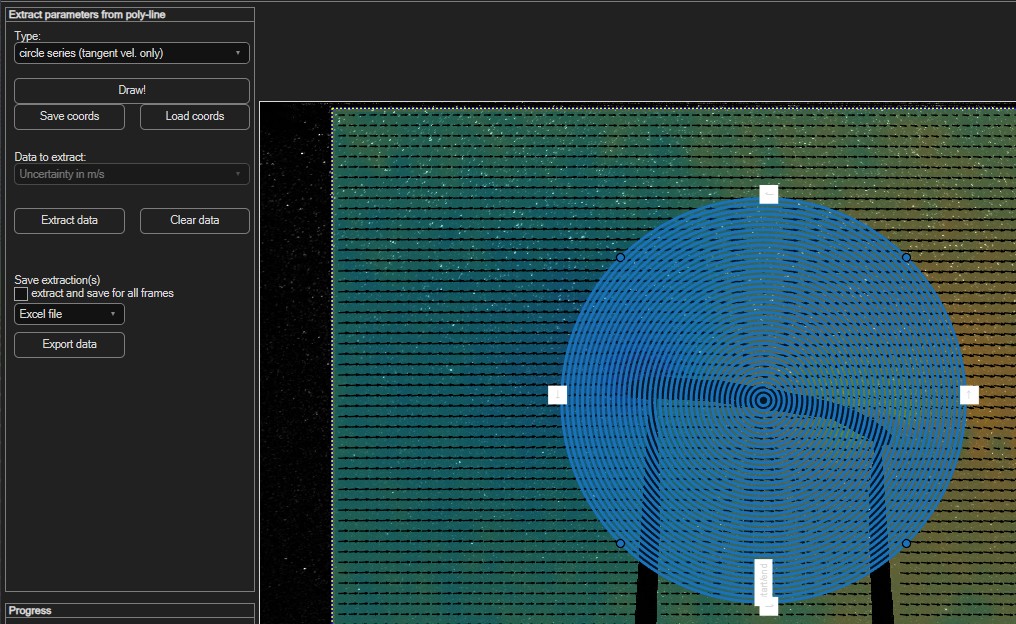Grab the lower-right round handle on the circle
The height and width of the screenshot is (624, 1016).
[906, 544]
